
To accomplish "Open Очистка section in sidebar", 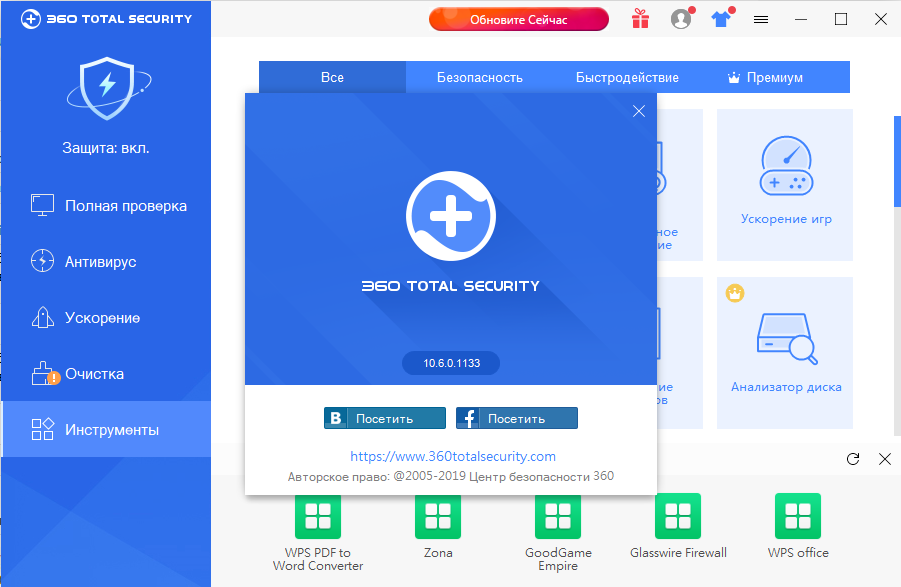I will click(106, 374).
